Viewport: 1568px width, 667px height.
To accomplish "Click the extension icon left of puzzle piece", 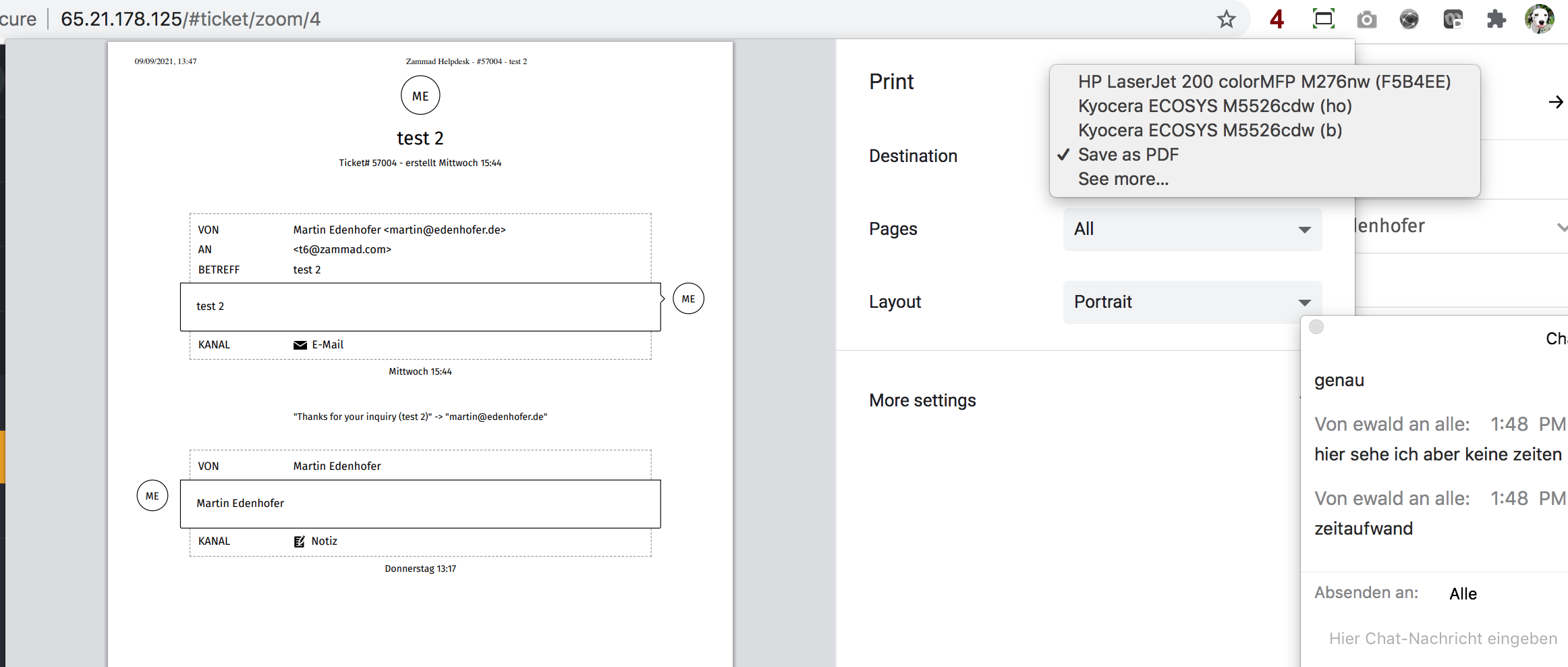I will pyautogui.click(x=1453, y=19).
